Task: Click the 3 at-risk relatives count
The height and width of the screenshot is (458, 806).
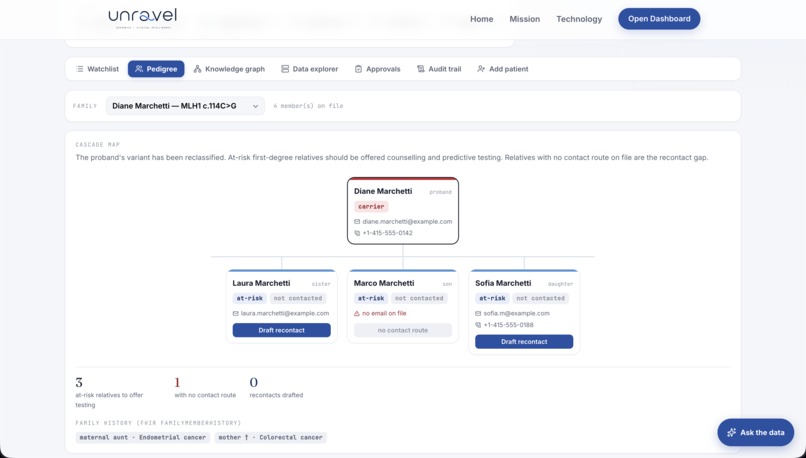Action: [x=79, y=382]
